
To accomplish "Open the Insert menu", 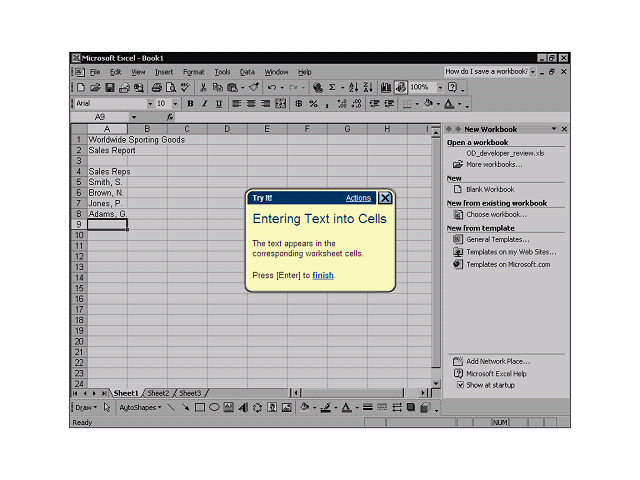I will point(164,72).
